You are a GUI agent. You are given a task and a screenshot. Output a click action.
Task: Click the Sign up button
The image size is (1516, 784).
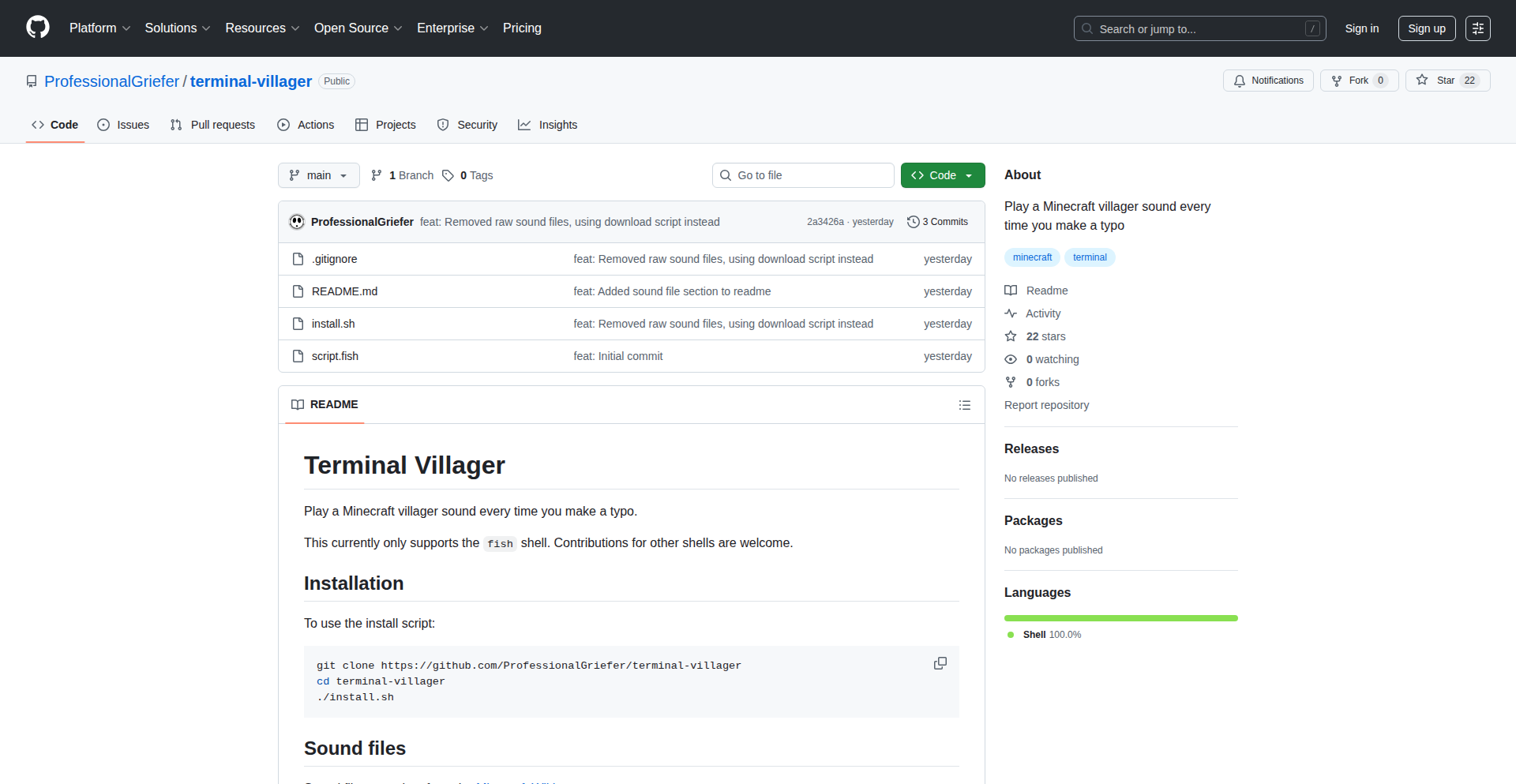click(1427, 28)
